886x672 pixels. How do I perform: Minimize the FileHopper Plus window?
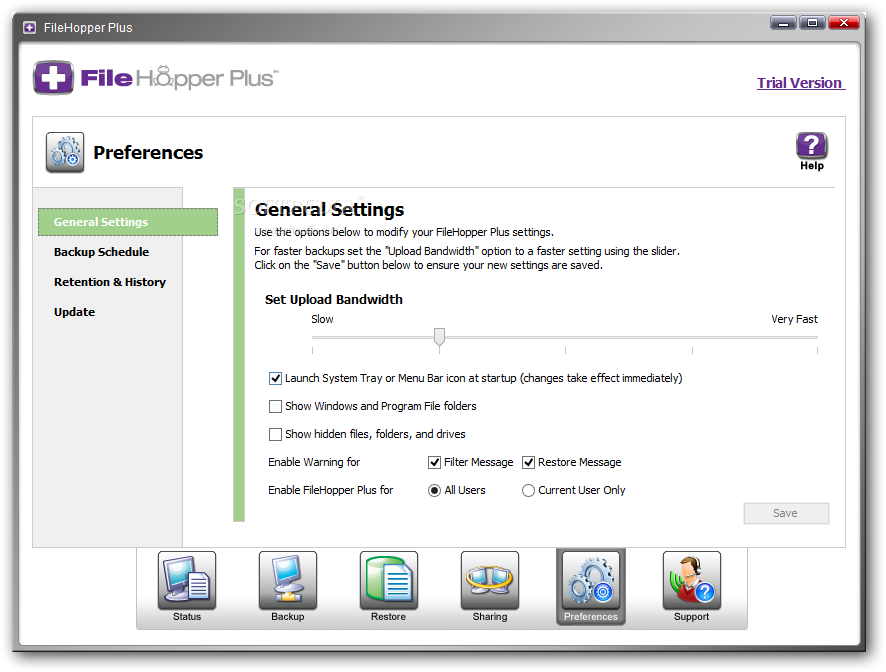[x=783, y=23]
